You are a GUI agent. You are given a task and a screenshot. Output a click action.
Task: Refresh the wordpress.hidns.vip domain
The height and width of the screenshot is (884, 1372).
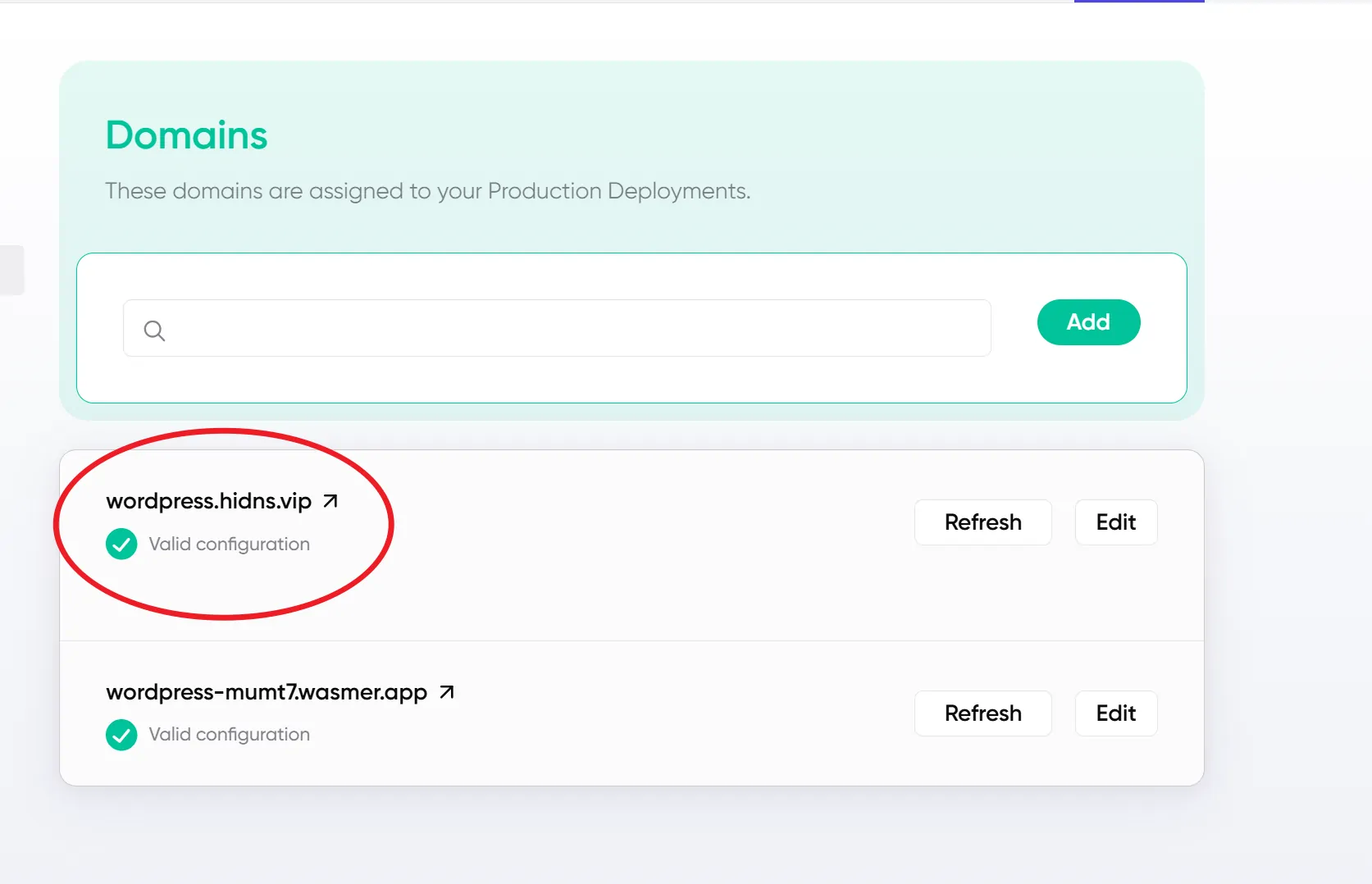click(x=982, y=522)
